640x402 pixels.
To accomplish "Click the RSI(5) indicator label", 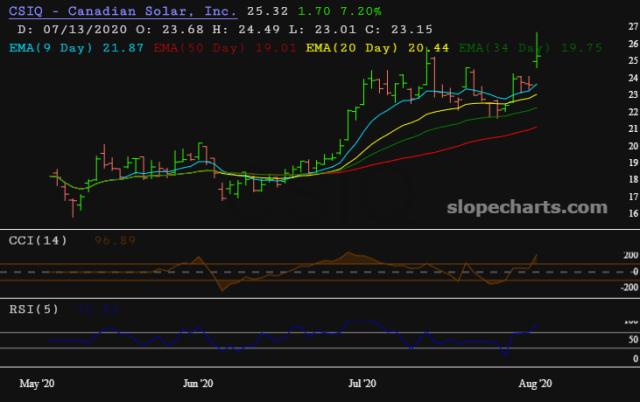I will click(x=34, y=308).
